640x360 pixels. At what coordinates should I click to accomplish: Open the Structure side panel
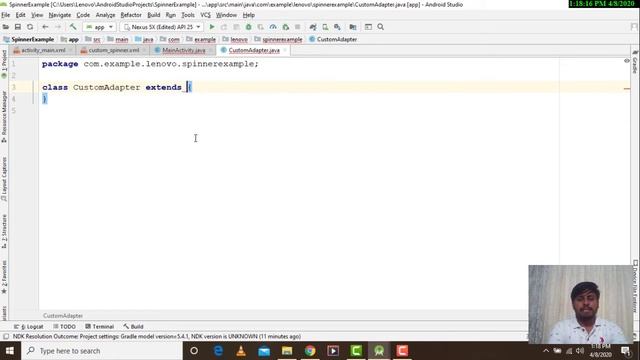point(4,232)
